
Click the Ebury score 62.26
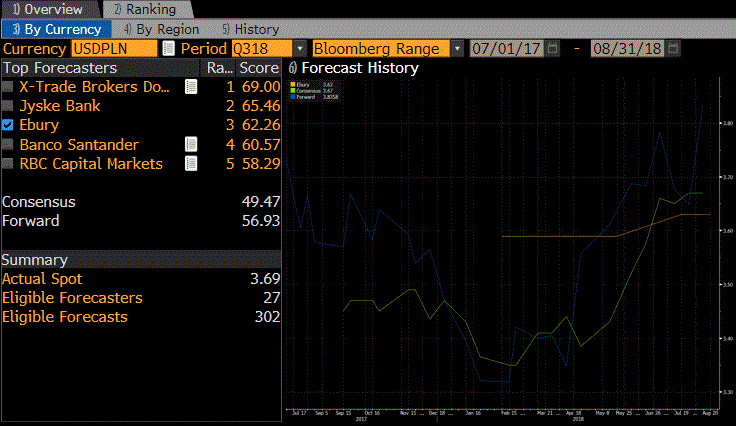pos(261,125)
